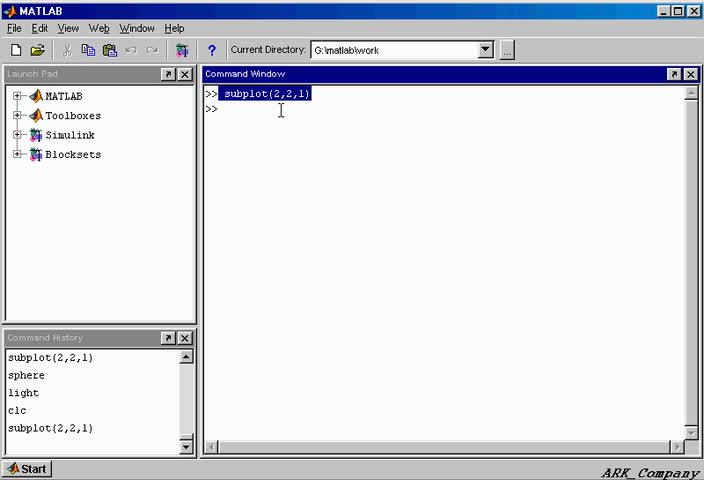
Task: Click the MATLAB icon in Launch Pad tree
Action: click(36, 96)
